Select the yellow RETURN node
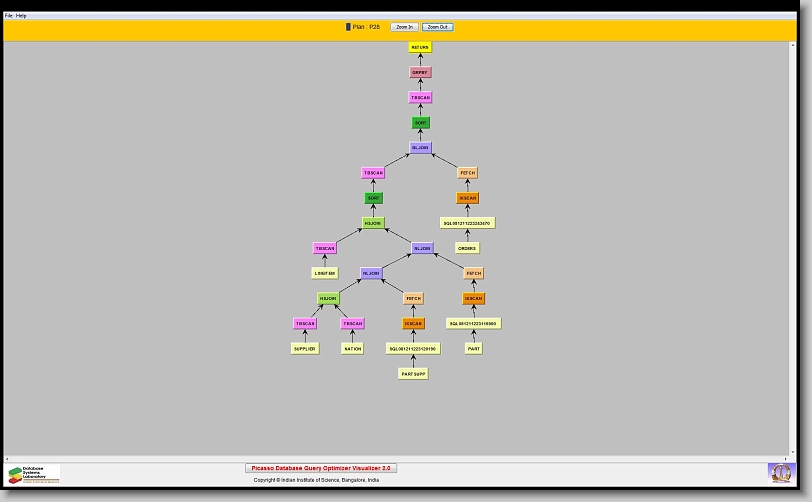The image size is (812, 502). 420,47
